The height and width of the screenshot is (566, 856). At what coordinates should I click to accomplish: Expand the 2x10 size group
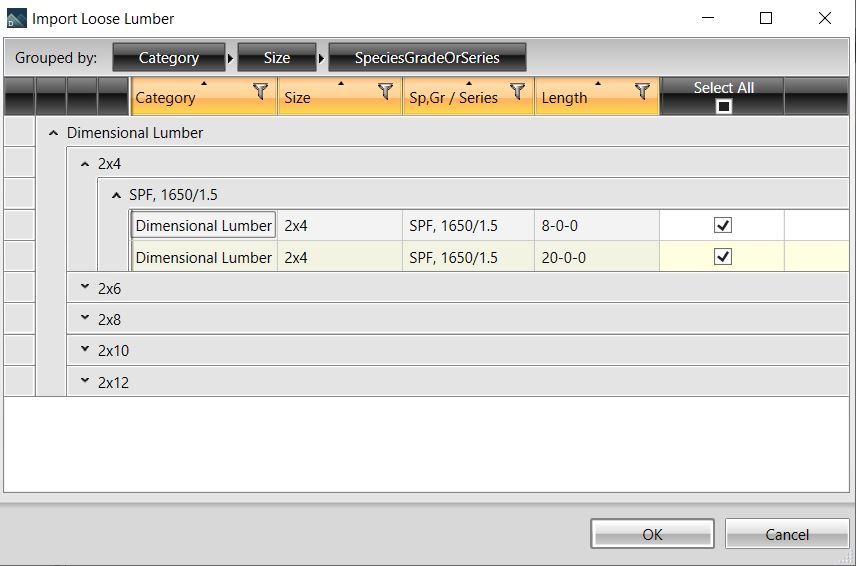pos(85,351)
